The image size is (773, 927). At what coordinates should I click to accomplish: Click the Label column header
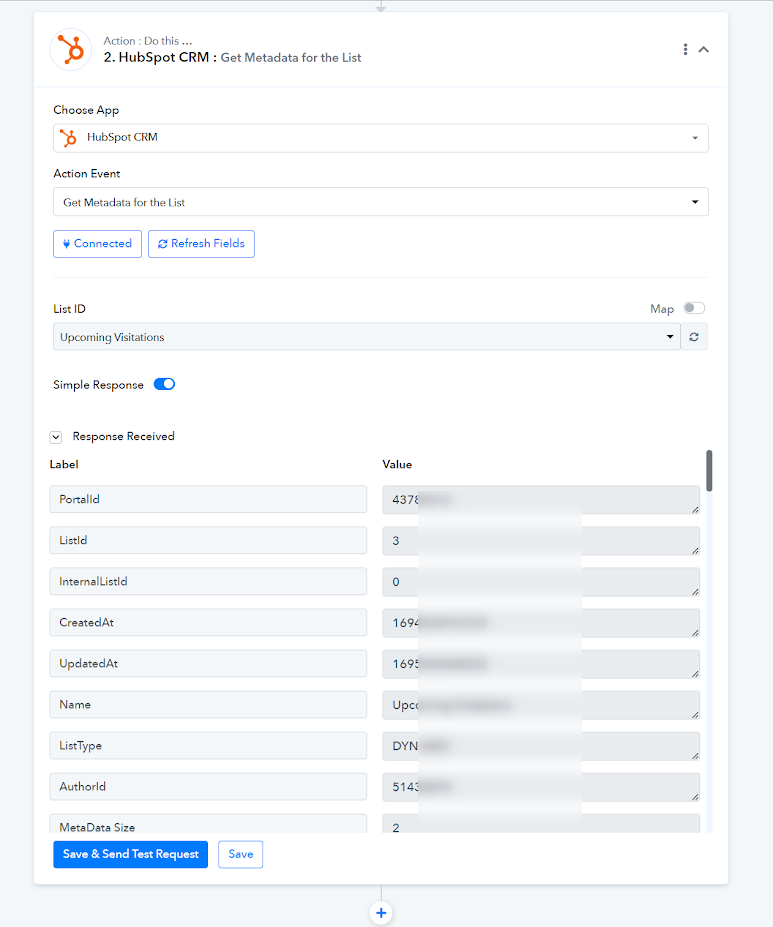pos(64,465)
